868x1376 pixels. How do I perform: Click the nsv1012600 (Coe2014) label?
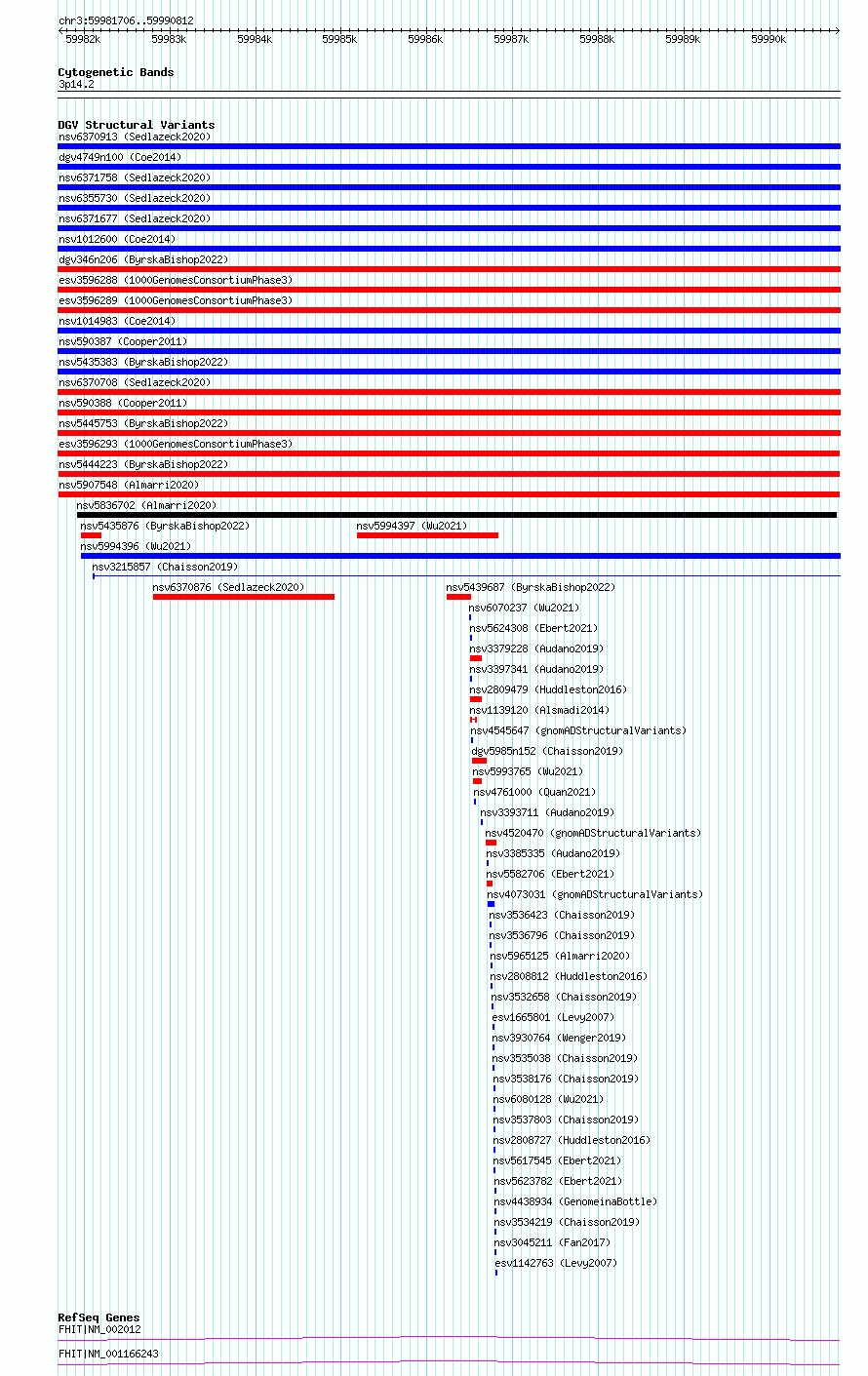117,239
